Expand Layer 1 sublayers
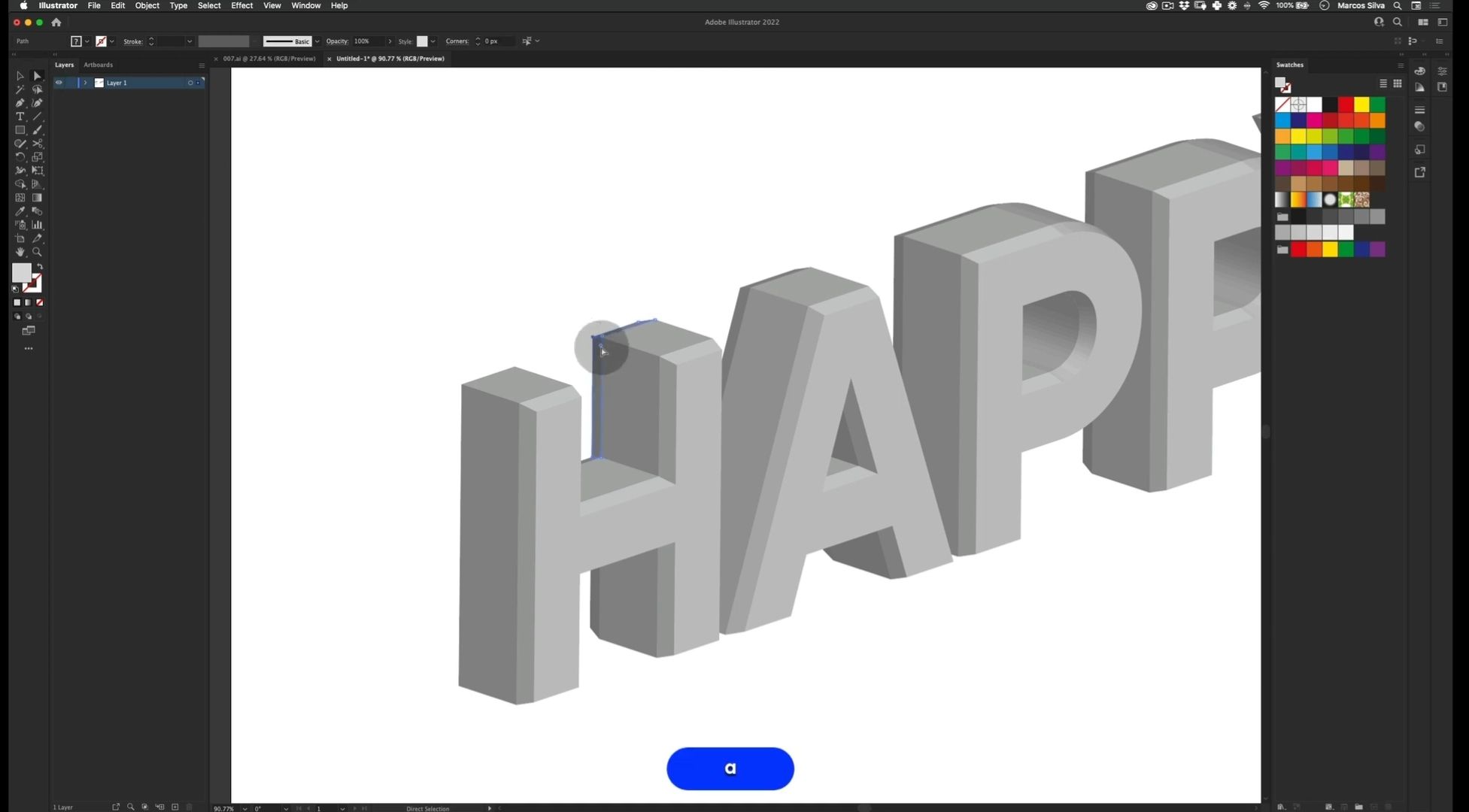This screenshot has width=1469, height=812. click(x=85, y=83)
